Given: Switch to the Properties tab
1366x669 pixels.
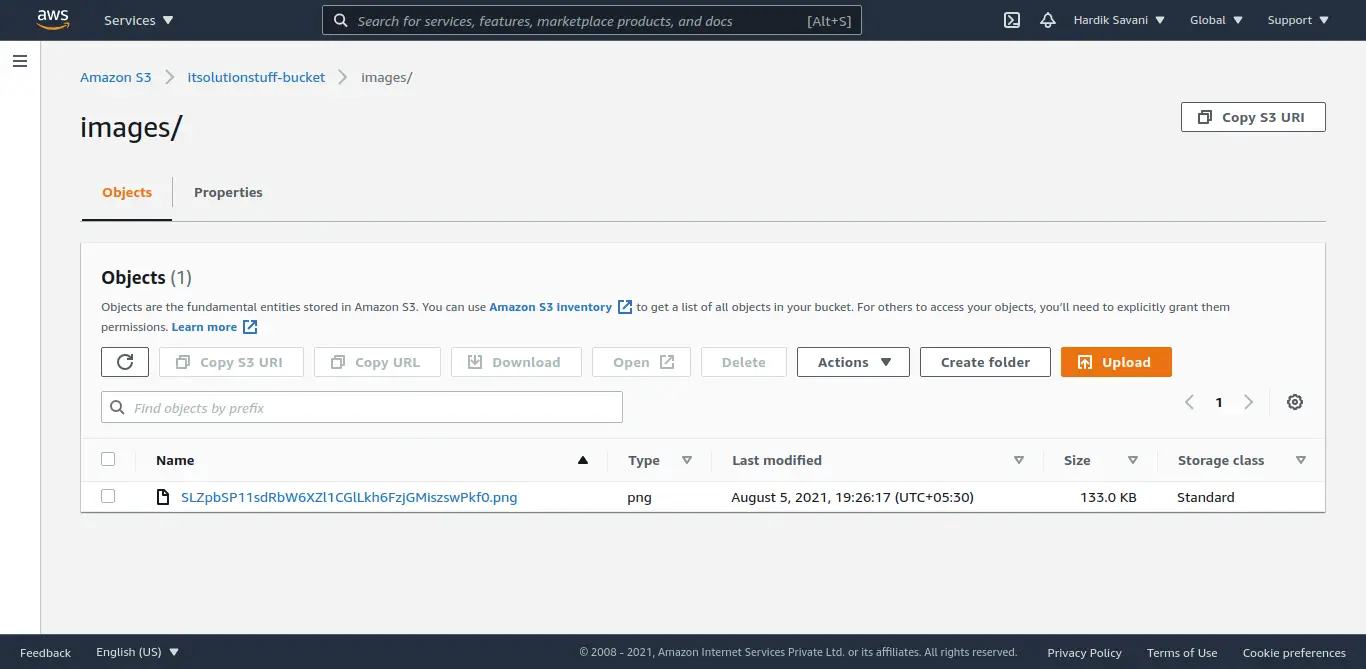Looking at the screenshot, I should coord(228,192).
